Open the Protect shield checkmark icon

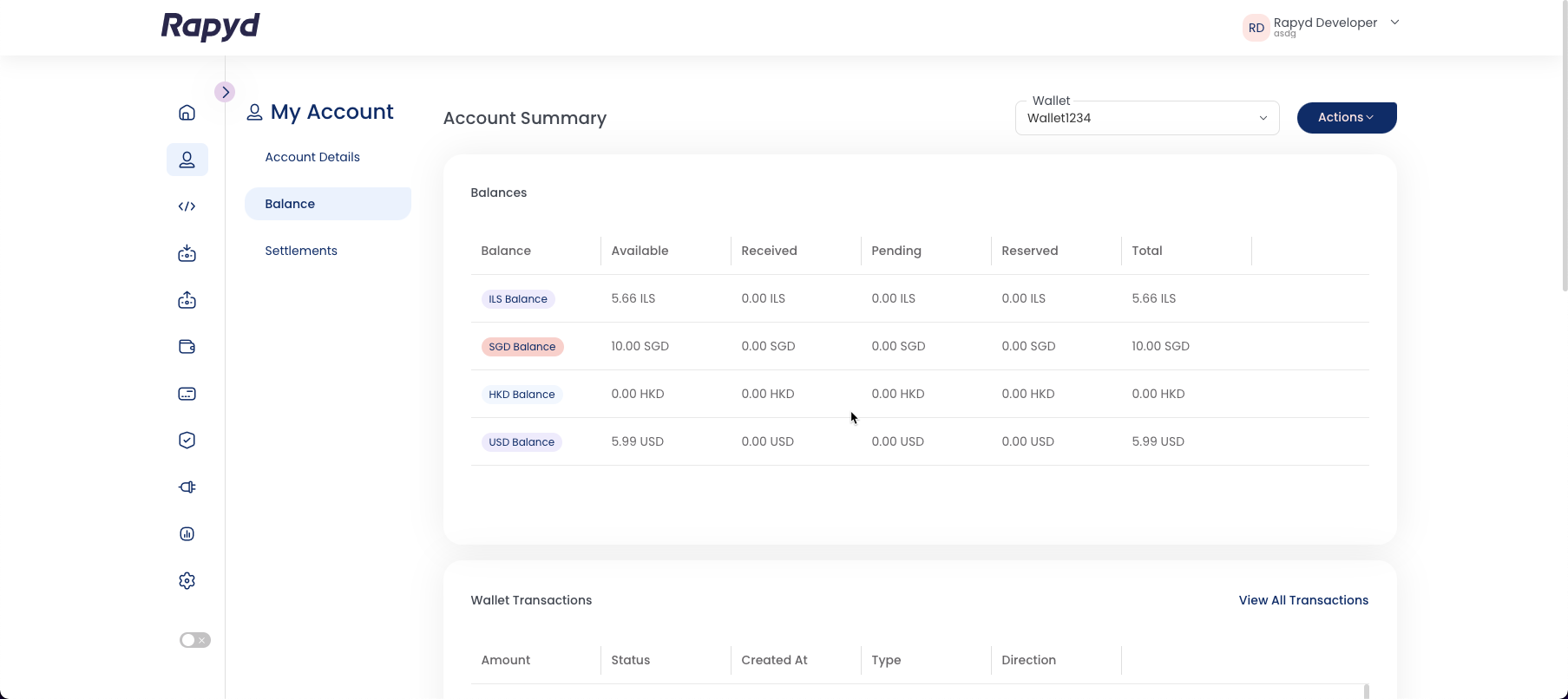(x=187, y=441)
